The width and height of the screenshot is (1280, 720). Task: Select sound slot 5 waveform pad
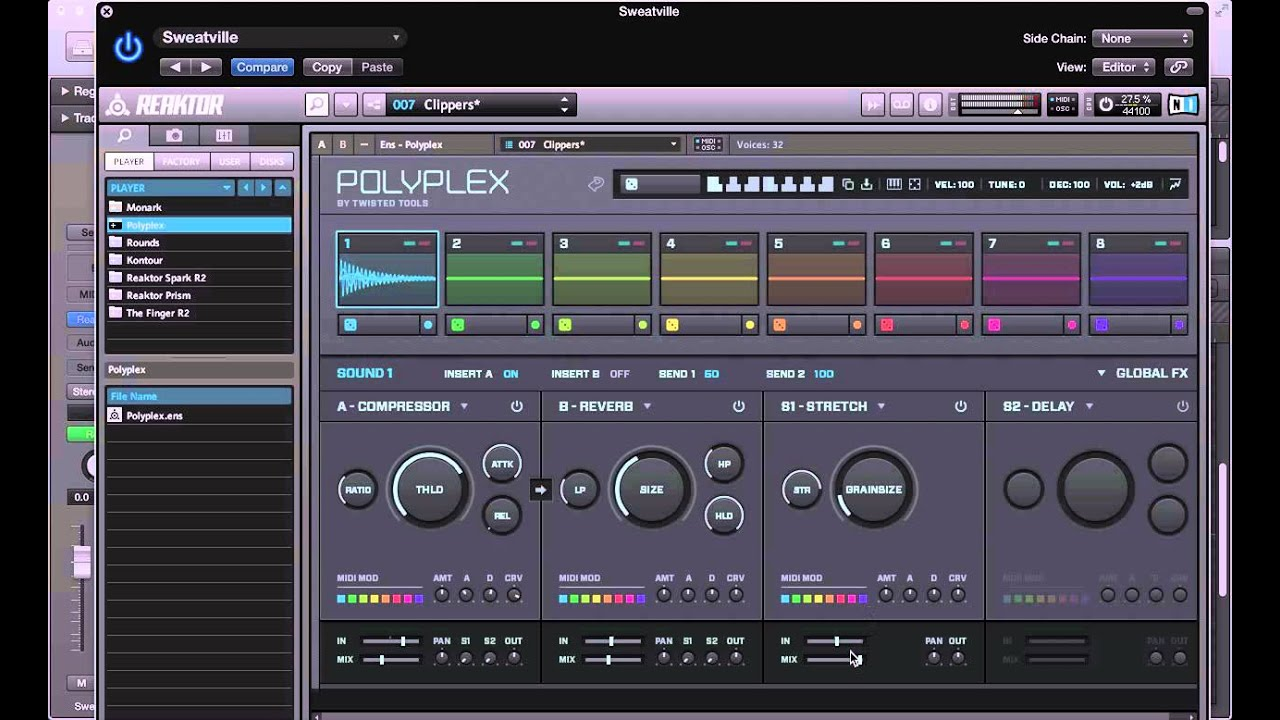(x=816, y=278)
